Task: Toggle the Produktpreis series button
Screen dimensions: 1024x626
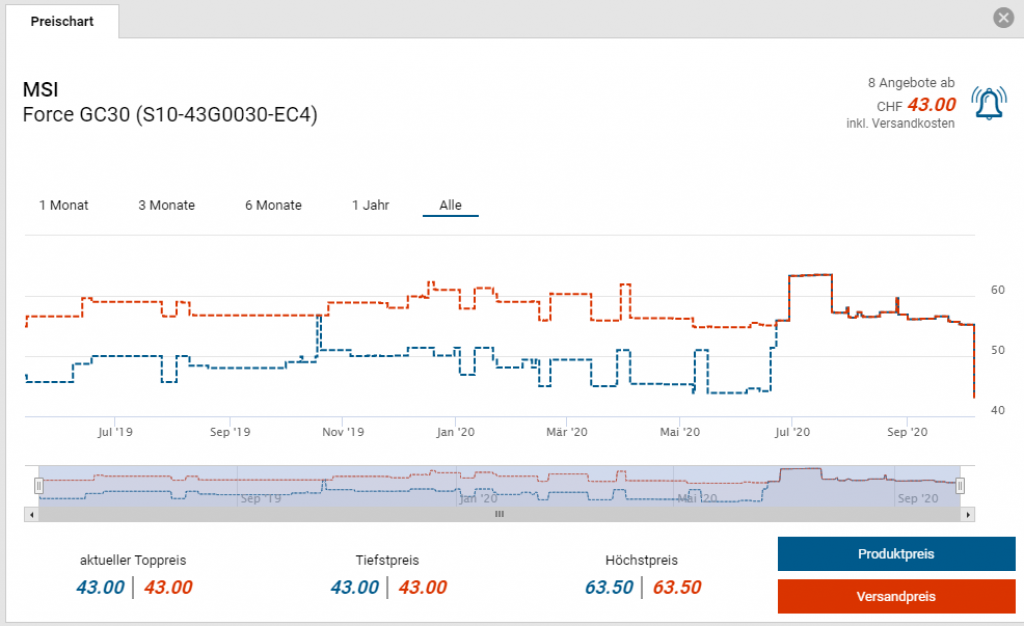Action: (896, 554)
